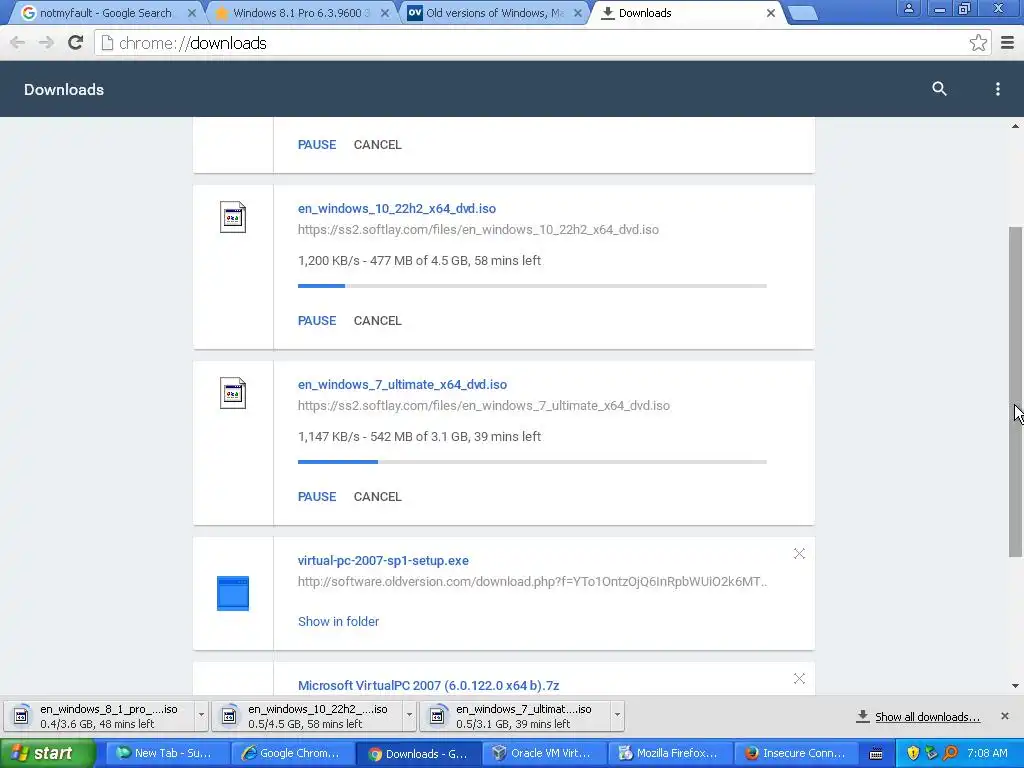Switch to Google Chrome IE taskbar button
This screenshot has height=768, width=1024.
click(x=293, y=754)
